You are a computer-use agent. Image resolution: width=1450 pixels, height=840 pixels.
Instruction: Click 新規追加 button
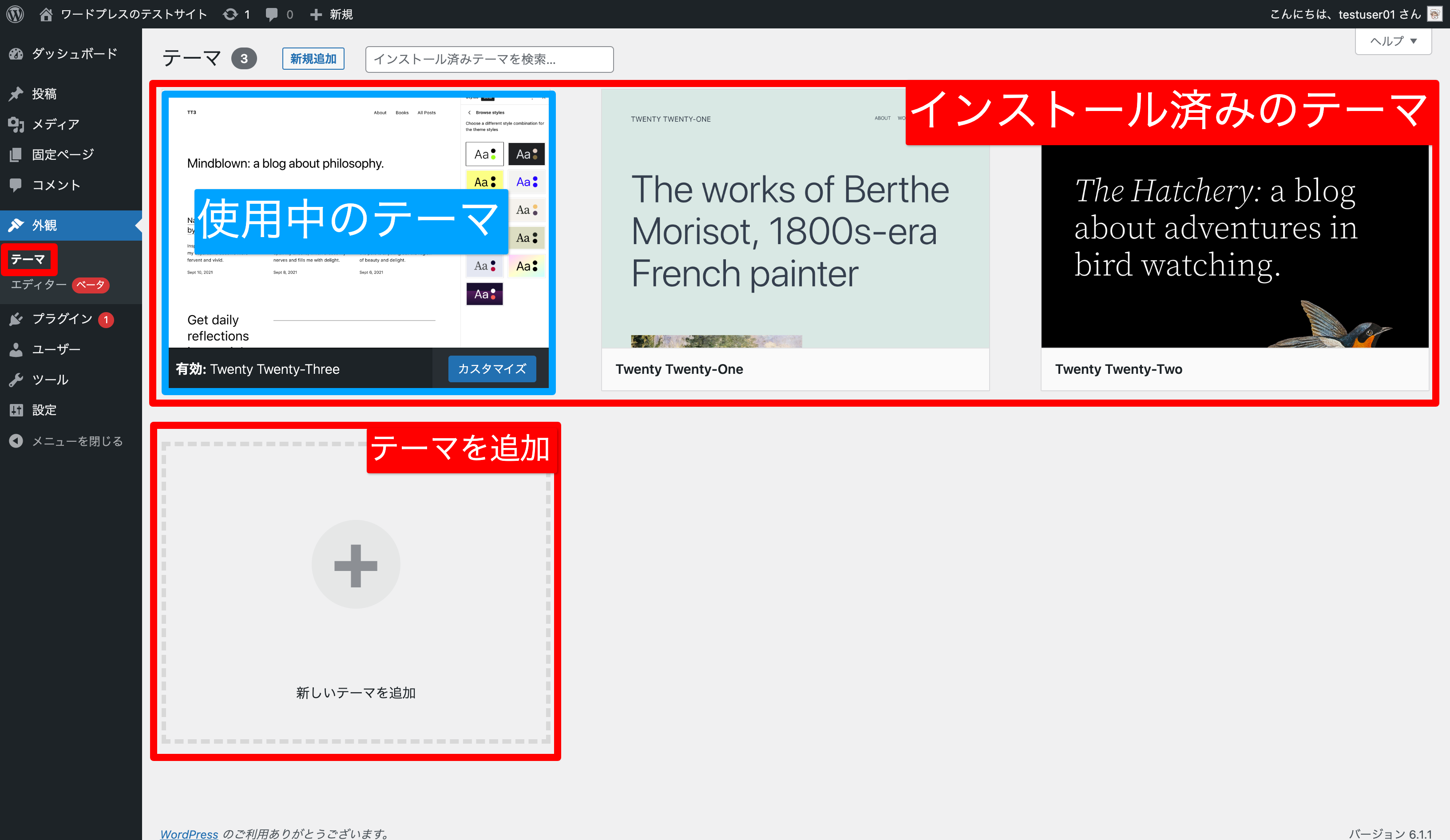313,59
